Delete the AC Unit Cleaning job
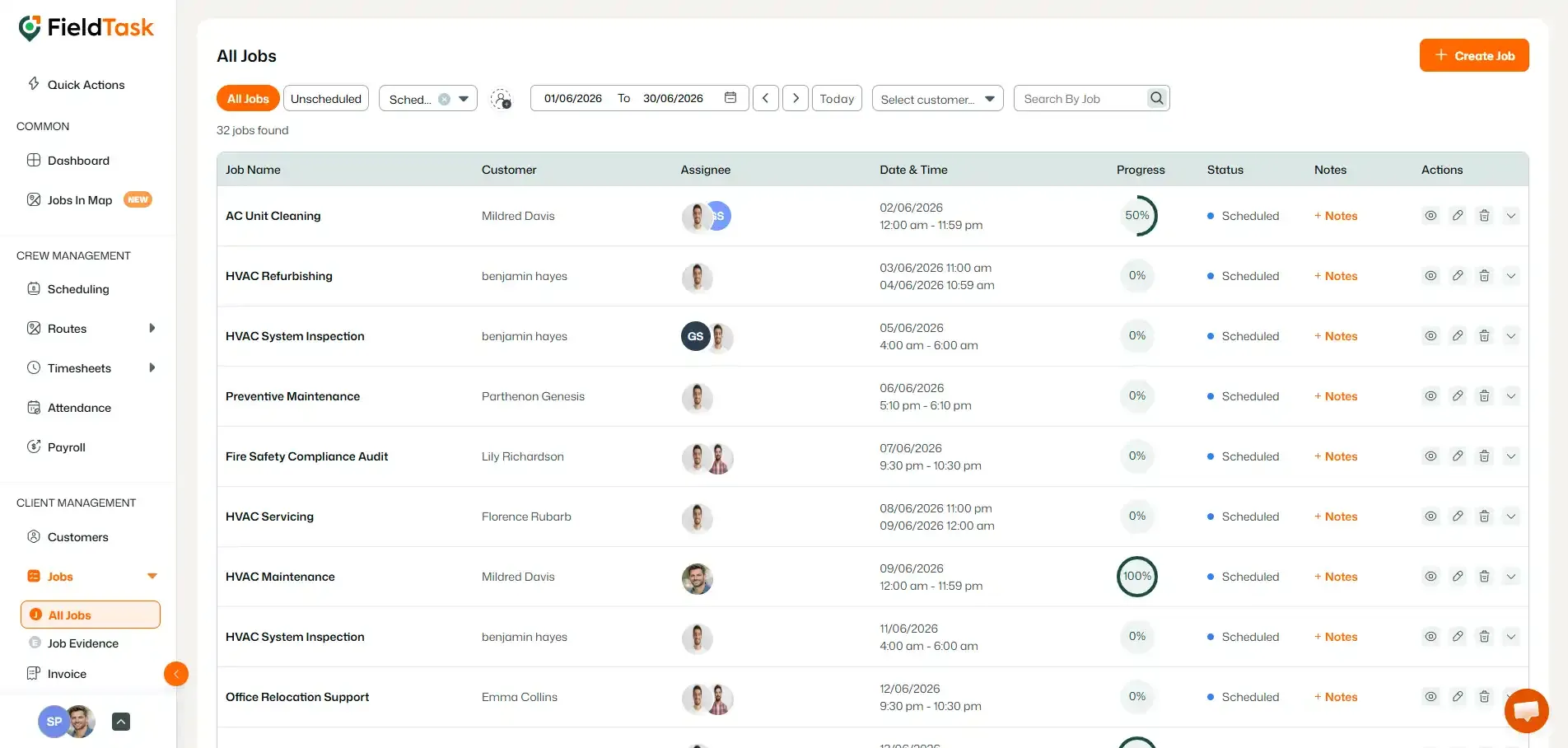Screen dimensions: 1568x748 click(1484, 216)
